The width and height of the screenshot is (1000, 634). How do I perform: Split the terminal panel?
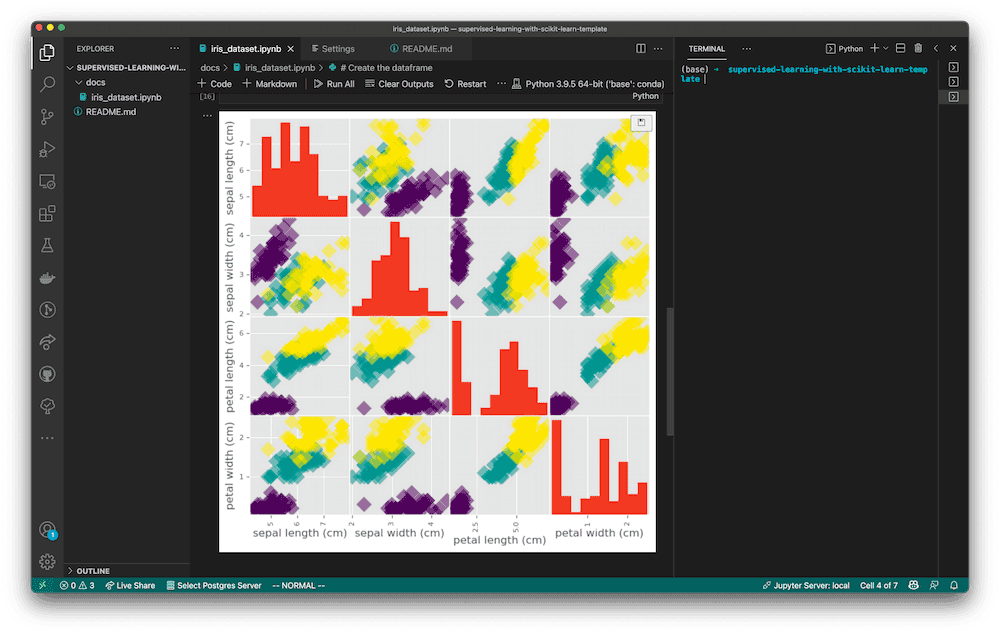pos(901,48)
